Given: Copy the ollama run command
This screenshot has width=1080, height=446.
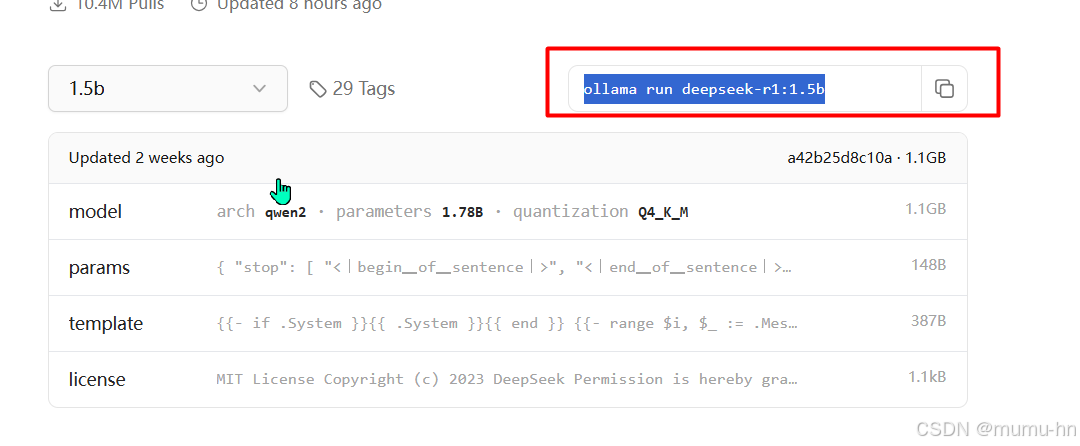Looking at the screenshot, I should 944,88.
